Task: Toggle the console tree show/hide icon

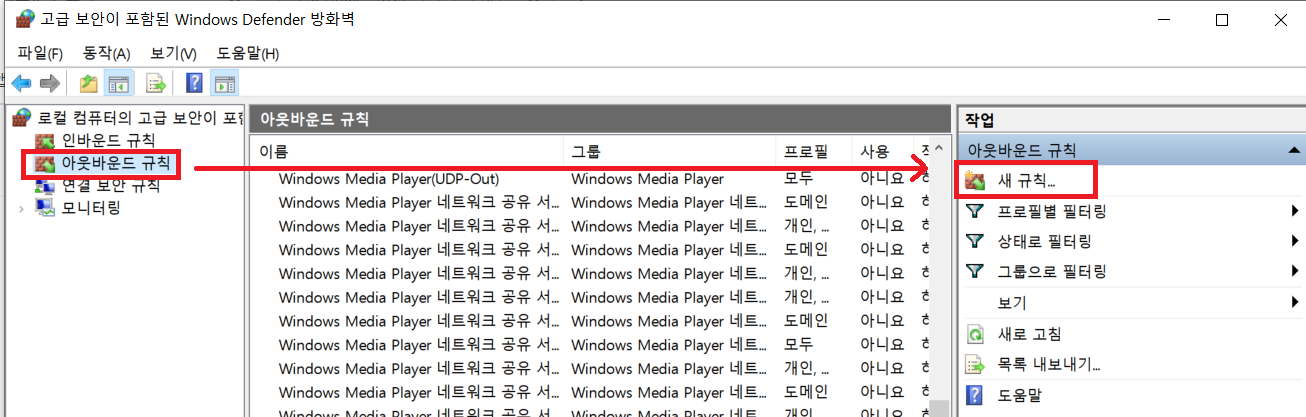Action: pyautogui.click(x=119, y=84)
